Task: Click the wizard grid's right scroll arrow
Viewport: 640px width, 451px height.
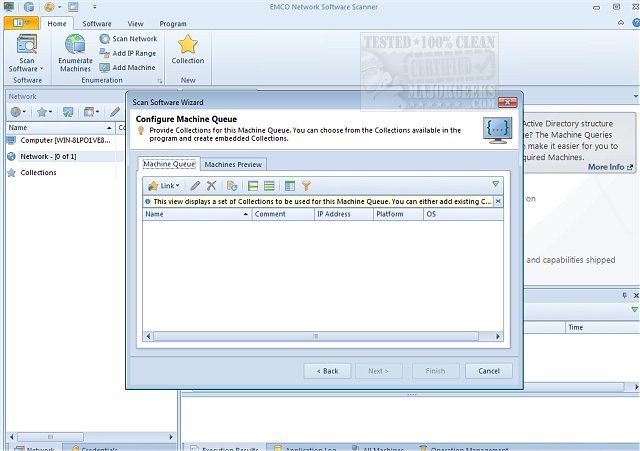Action: point(498,336)
